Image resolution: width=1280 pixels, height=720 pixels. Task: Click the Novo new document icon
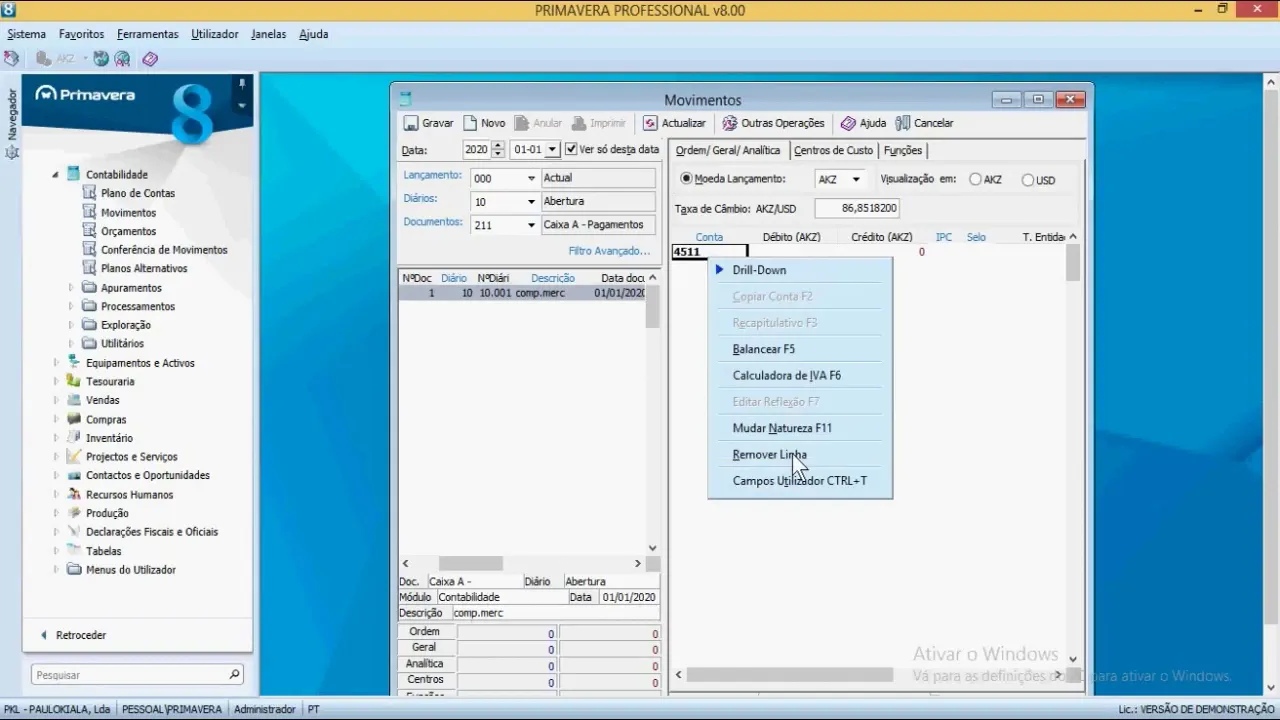(470, 123)
